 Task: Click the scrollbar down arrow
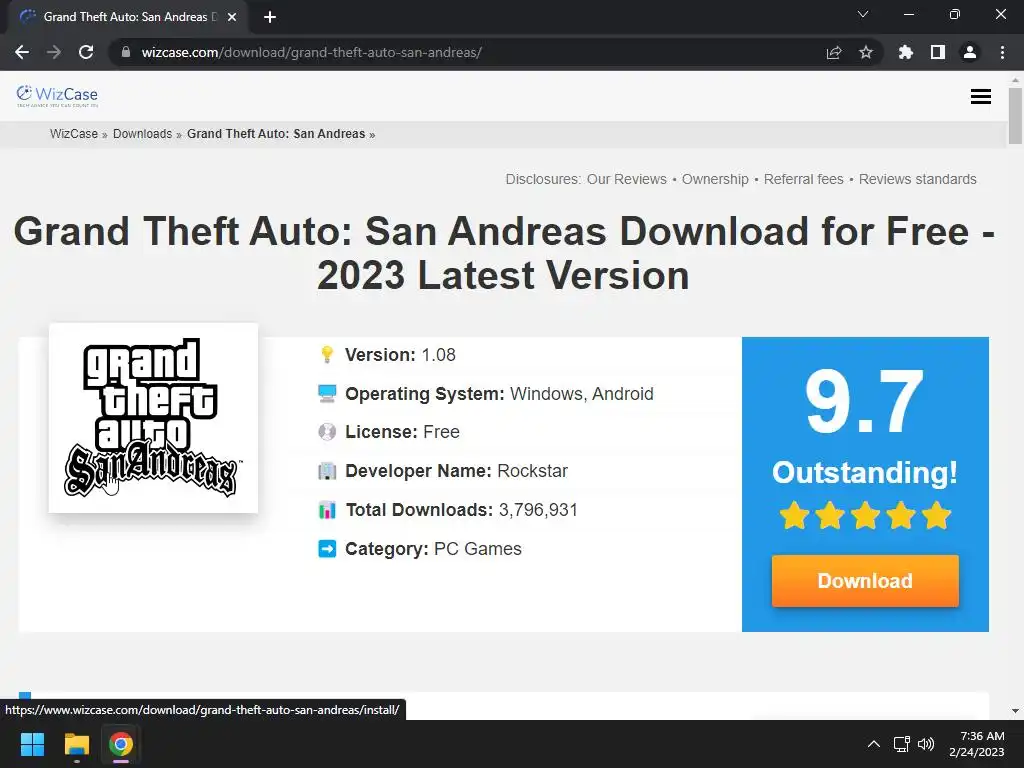point(1015,711)
